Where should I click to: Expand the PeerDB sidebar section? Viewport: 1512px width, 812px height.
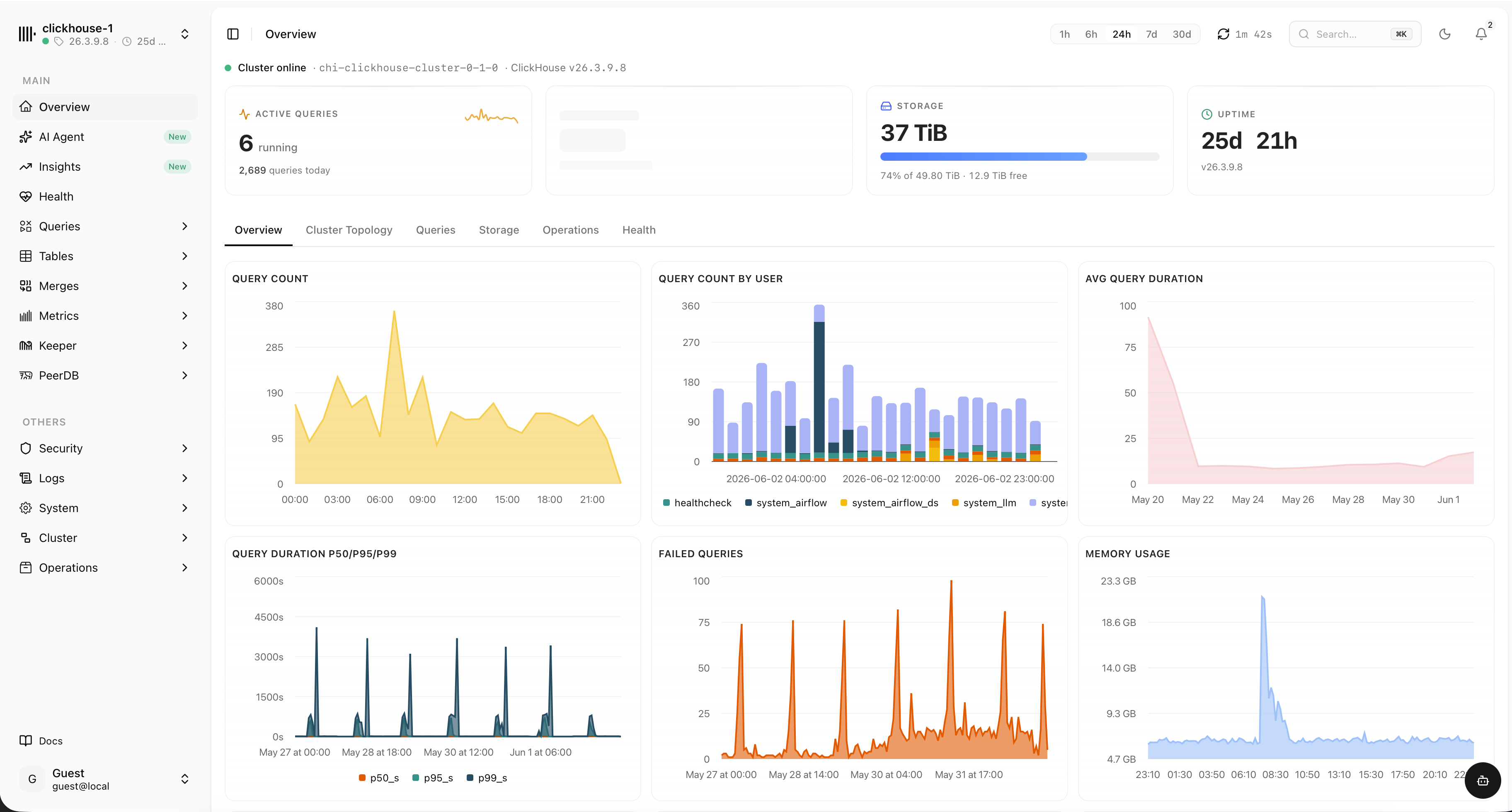click(x=185, y=375)
